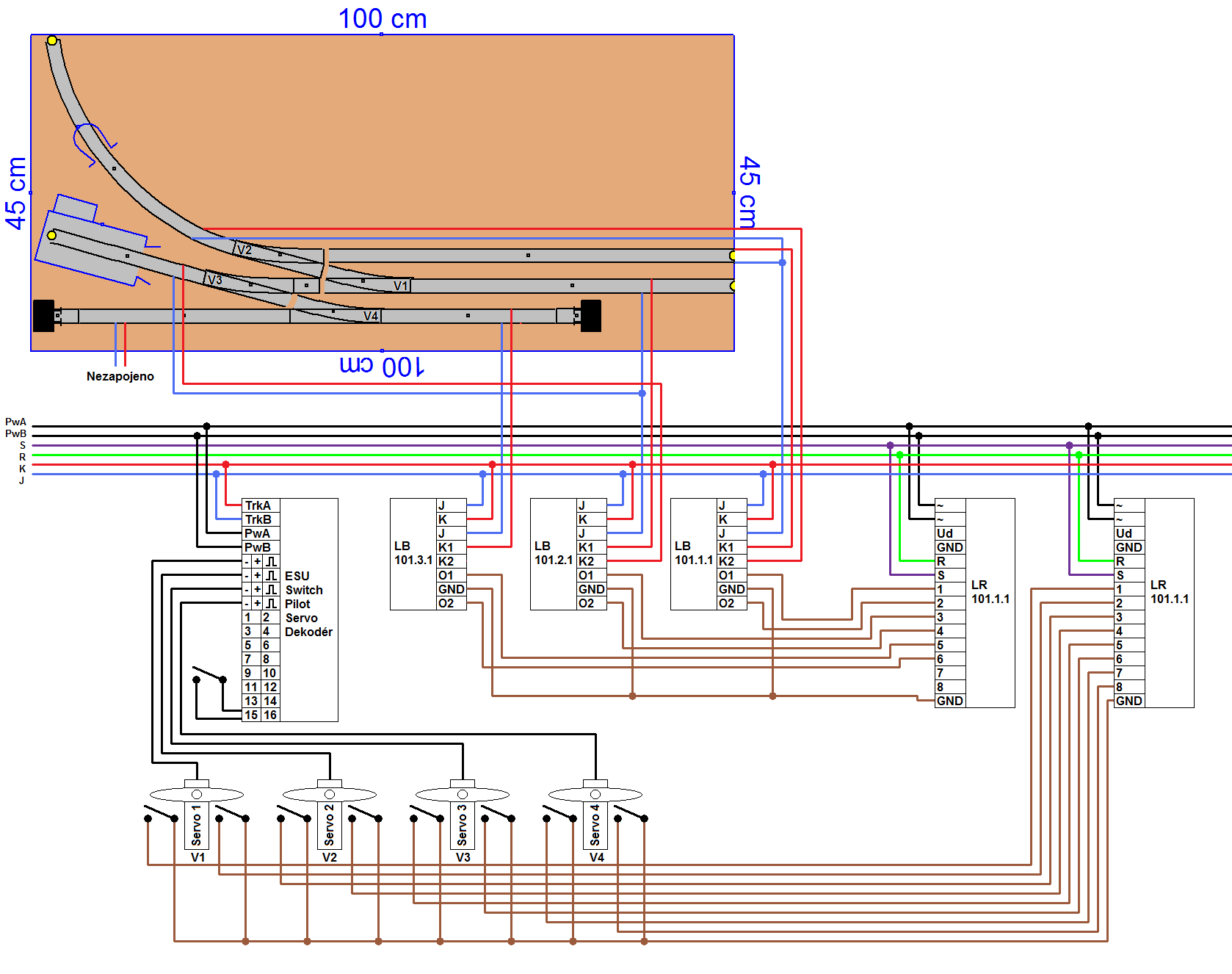Click the left black buffer stop
Viewport: 1232px width, 974px height.
[44, 316]
